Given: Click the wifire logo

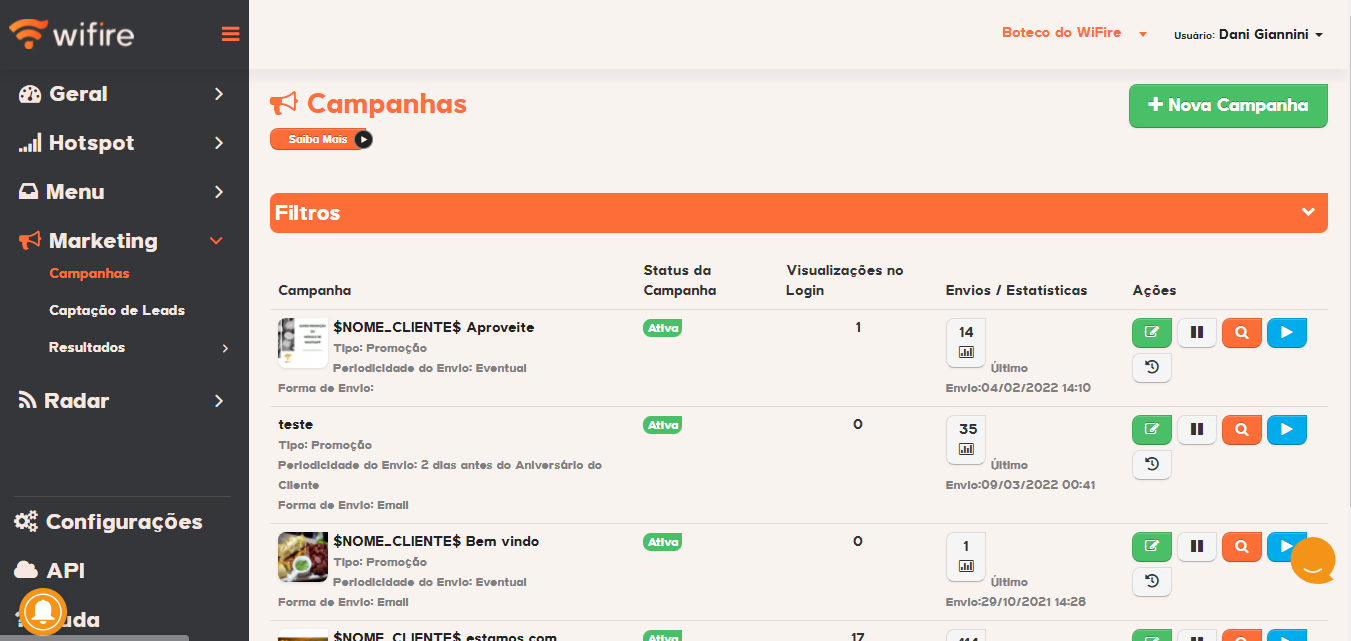Looking at the screenshot, I should pyautogui.click(x=71, y=34).
